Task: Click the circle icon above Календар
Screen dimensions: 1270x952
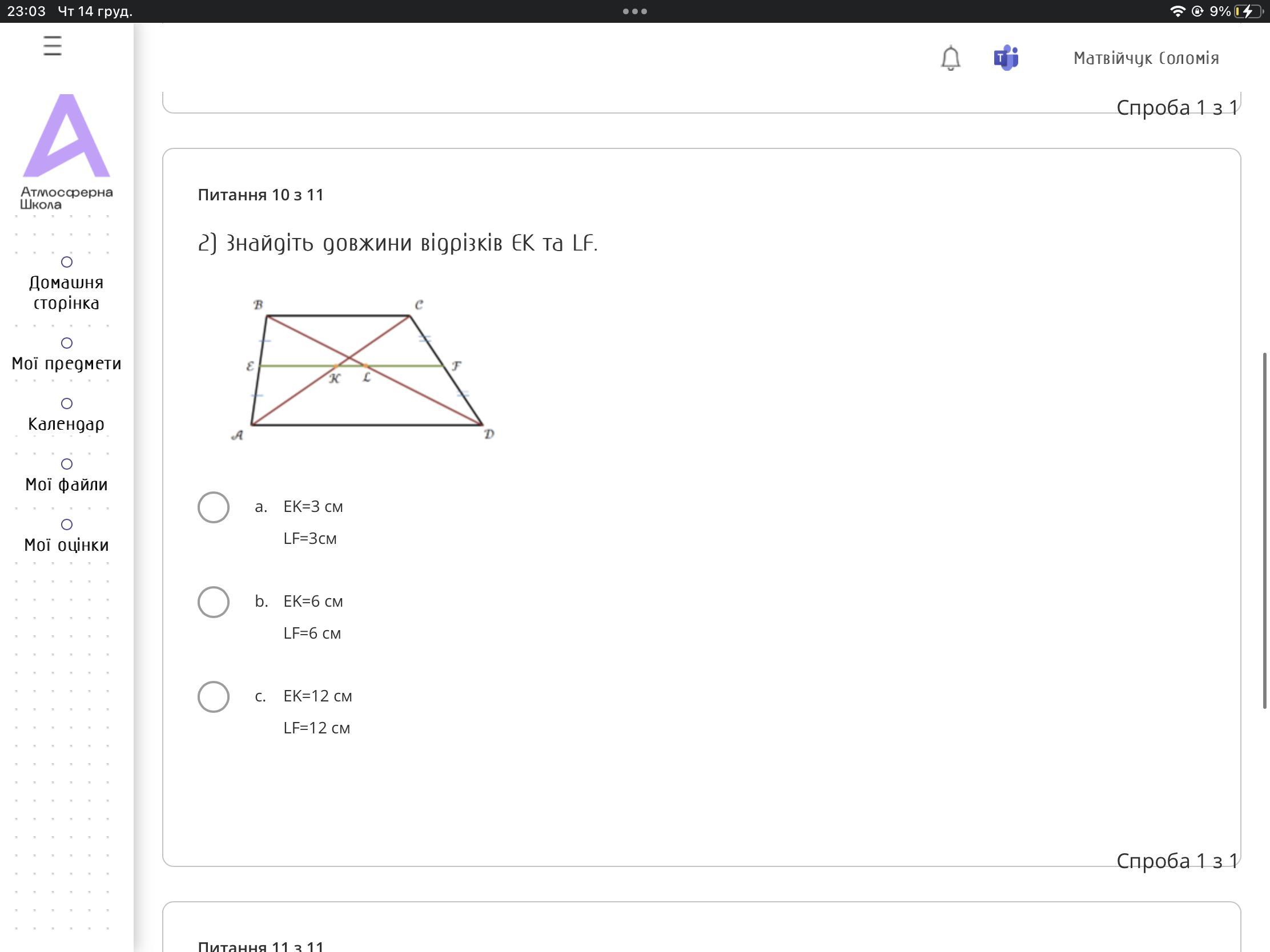Action: [67, 404]
